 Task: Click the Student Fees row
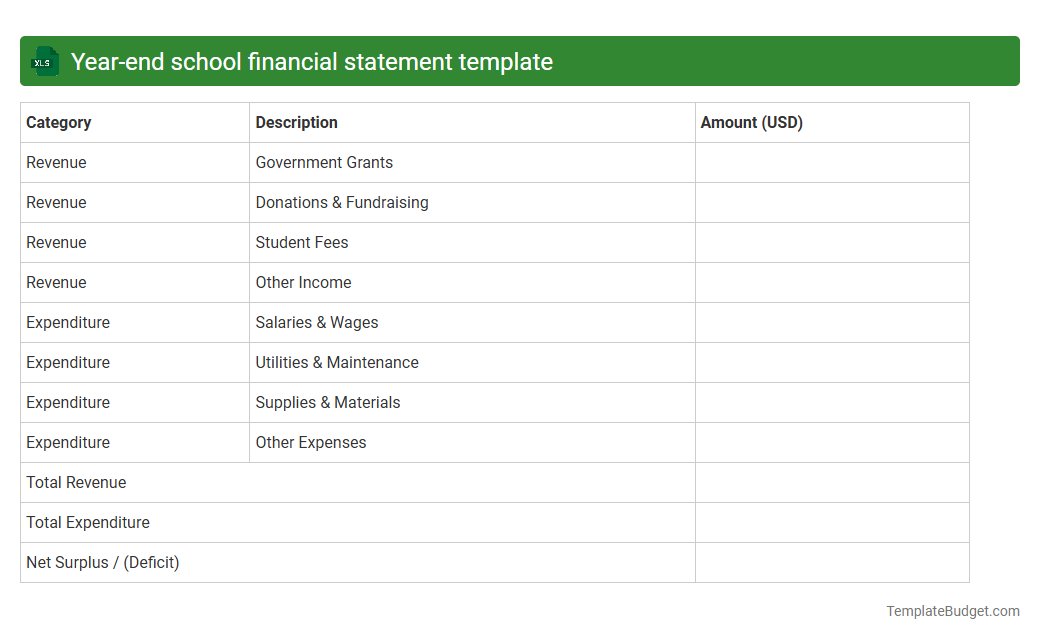click(302, 242)
